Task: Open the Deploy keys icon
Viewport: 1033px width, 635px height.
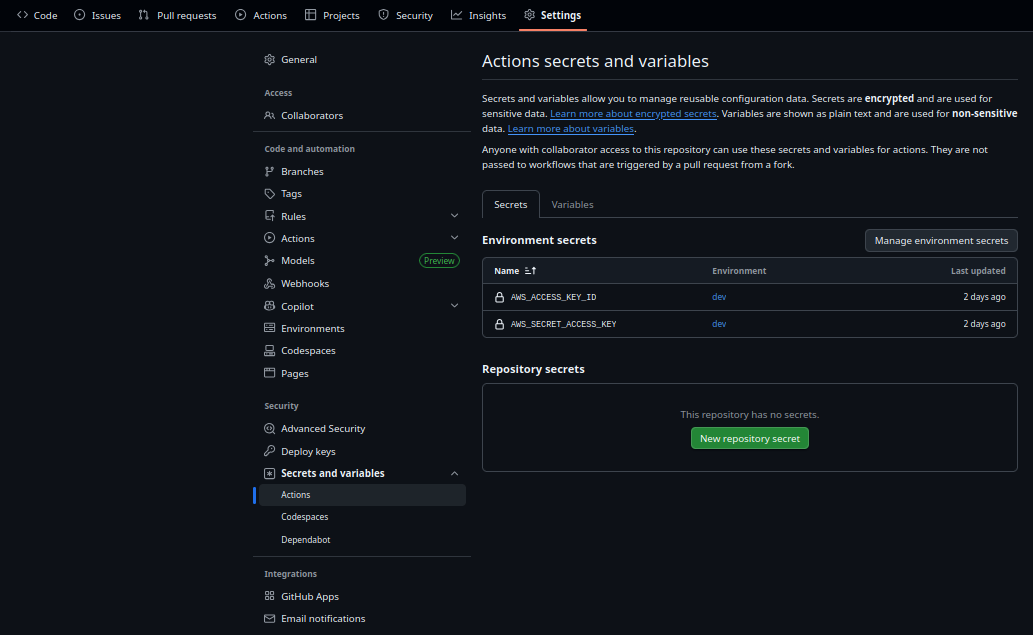Action: (x=268, y=451)
